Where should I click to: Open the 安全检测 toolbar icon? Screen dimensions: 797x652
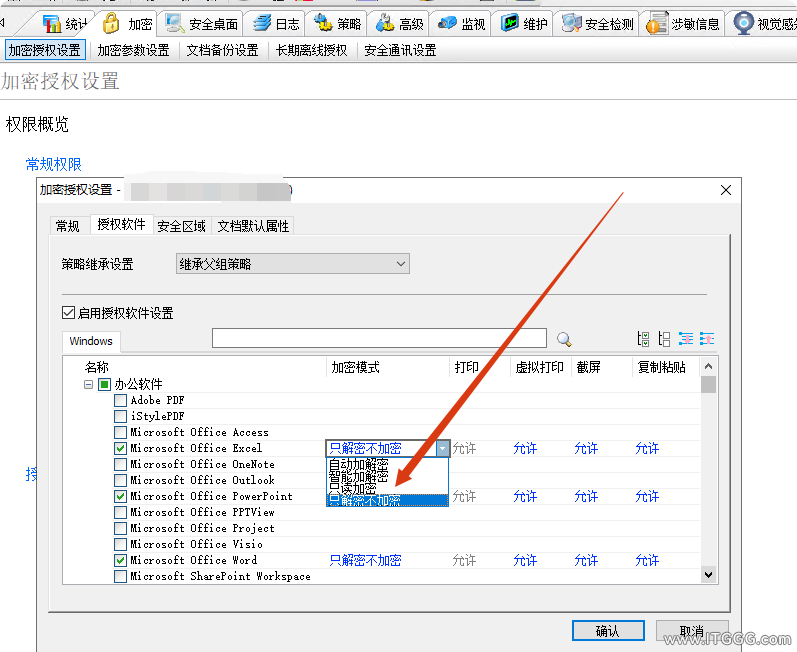point(597,24)
